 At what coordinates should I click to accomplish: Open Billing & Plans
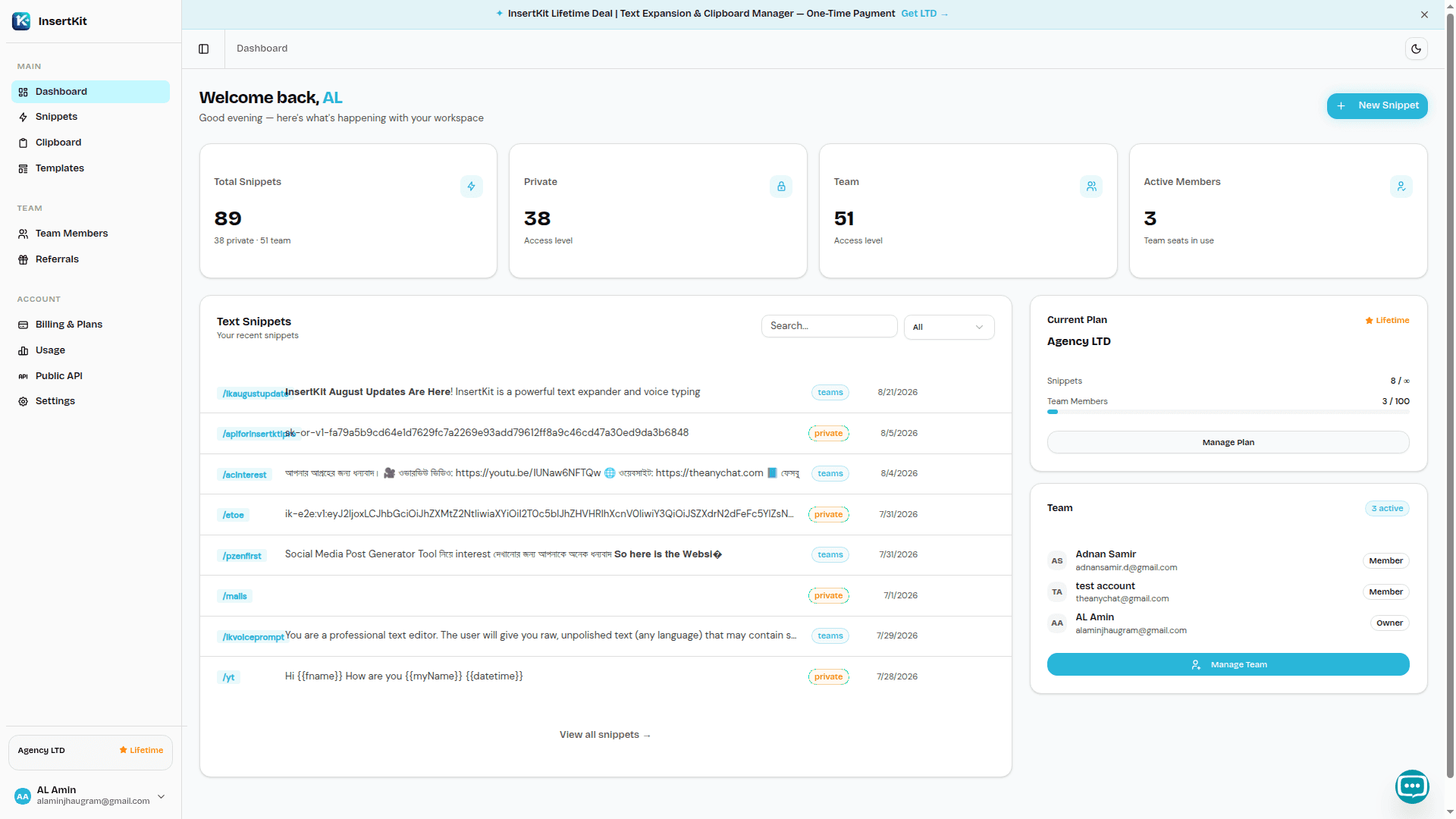[x=90, y=325]
